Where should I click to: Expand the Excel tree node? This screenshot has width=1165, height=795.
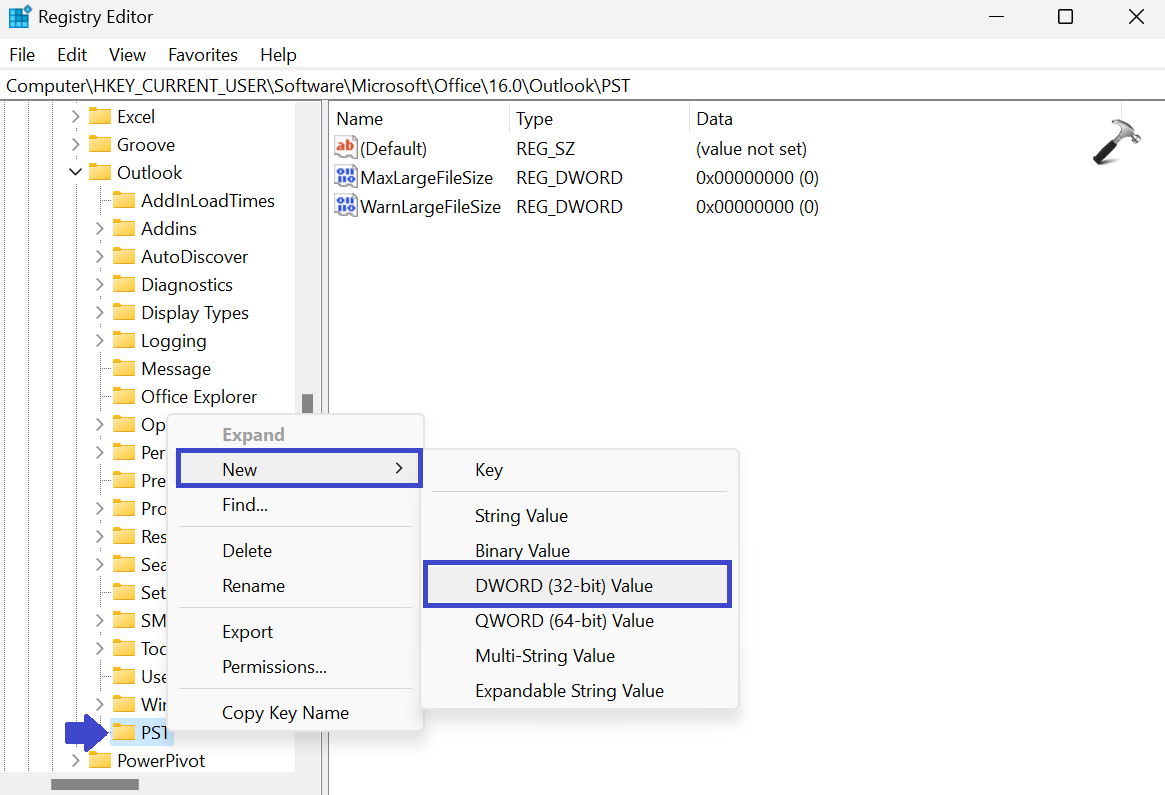75,117
